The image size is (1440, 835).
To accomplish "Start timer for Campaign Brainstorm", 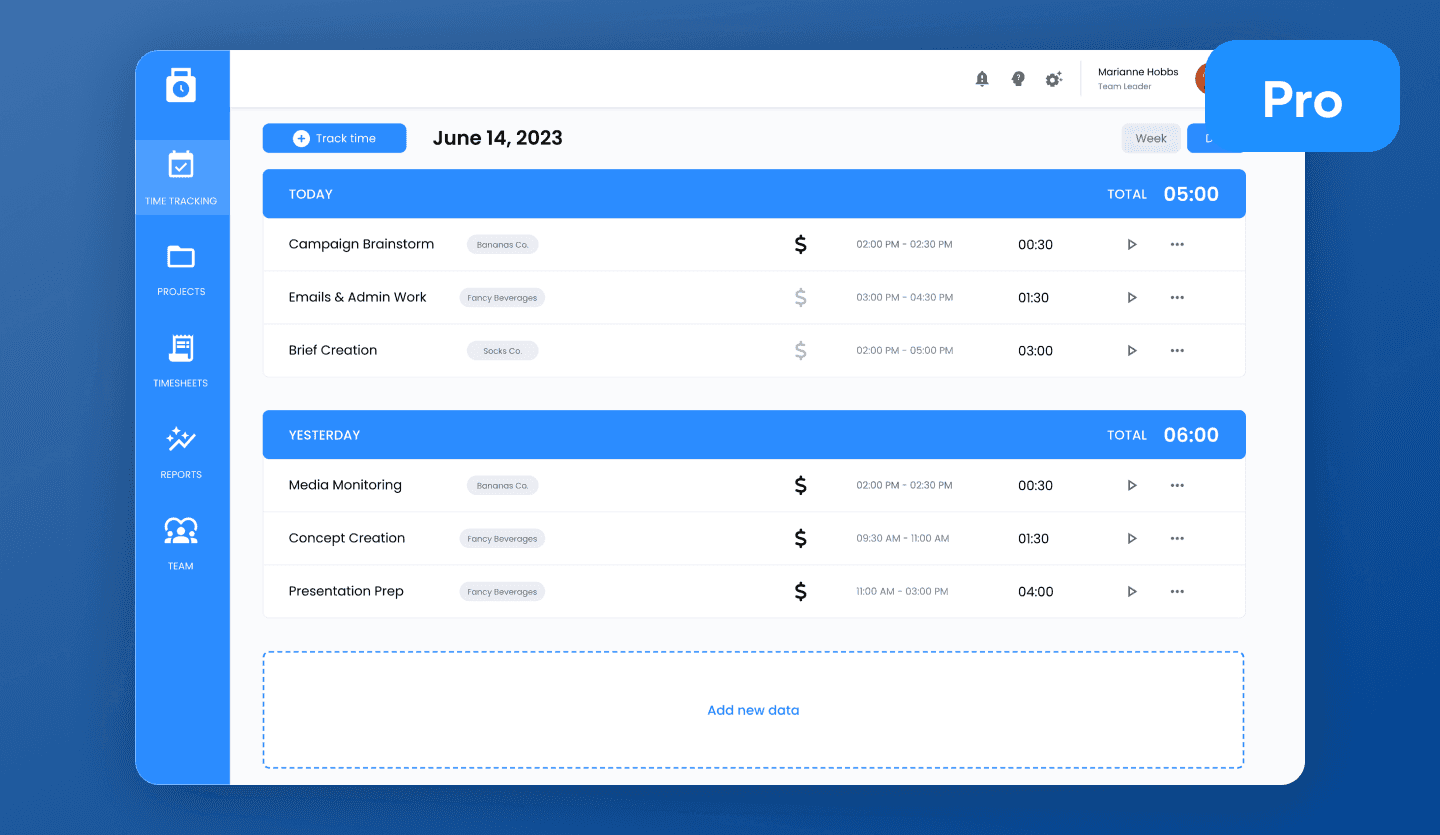I will (1132, 244).
